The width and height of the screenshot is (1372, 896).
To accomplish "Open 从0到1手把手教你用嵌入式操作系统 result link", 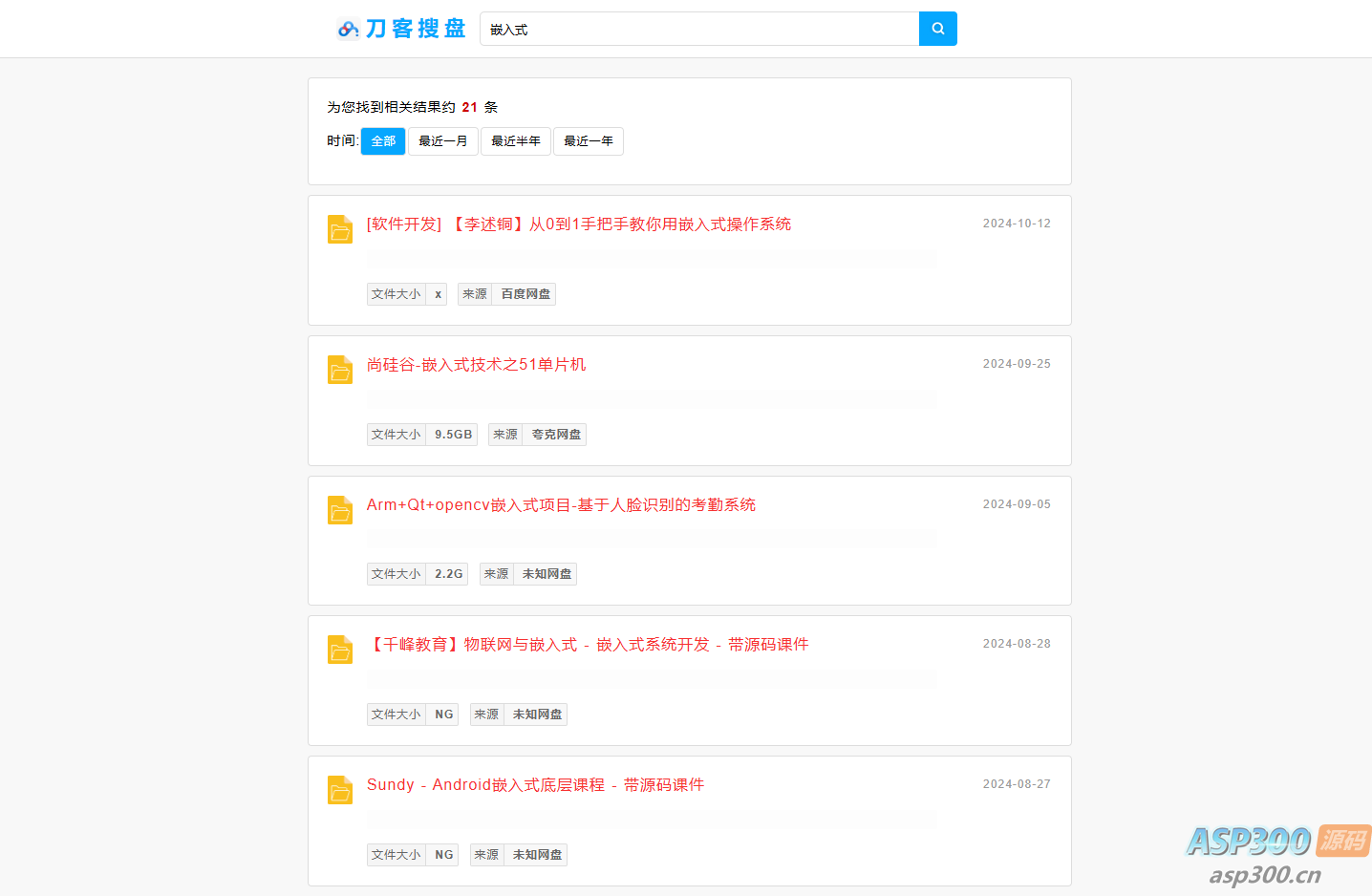I will [x=578, y=224].
